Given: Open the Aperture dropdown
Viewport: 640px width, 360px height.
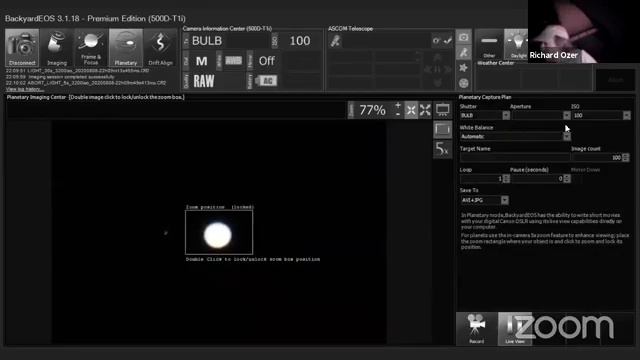Looking at the screenshot, I should click(x=567, y=116).
